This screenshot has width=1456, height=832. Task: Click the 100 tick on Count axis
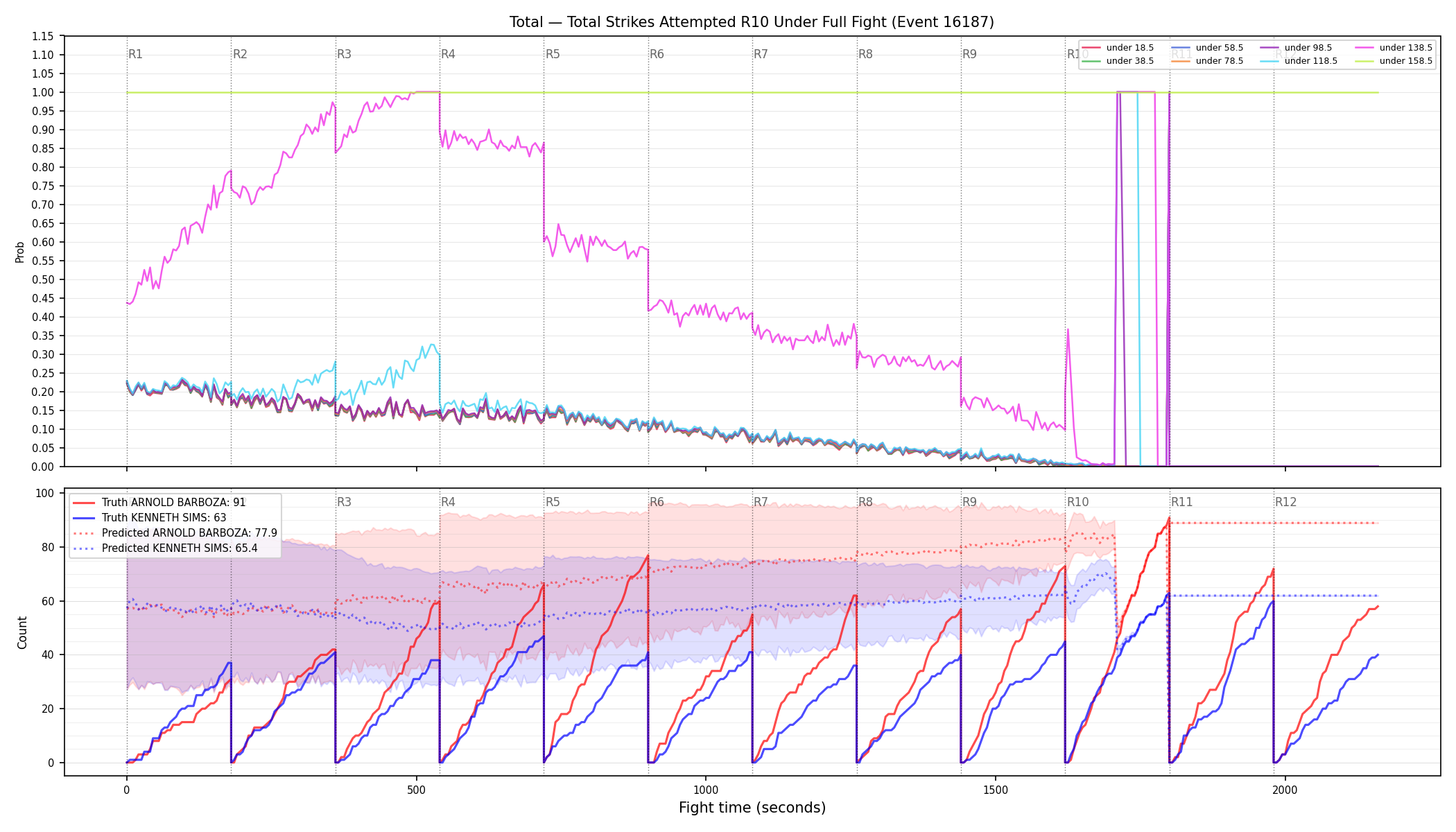click(45, 493)
